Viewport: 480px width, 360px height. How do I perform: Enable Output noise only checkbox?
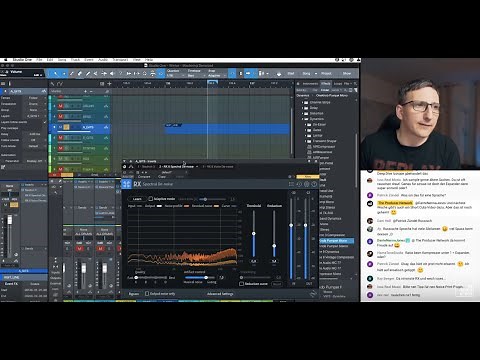tap(147, 294)
